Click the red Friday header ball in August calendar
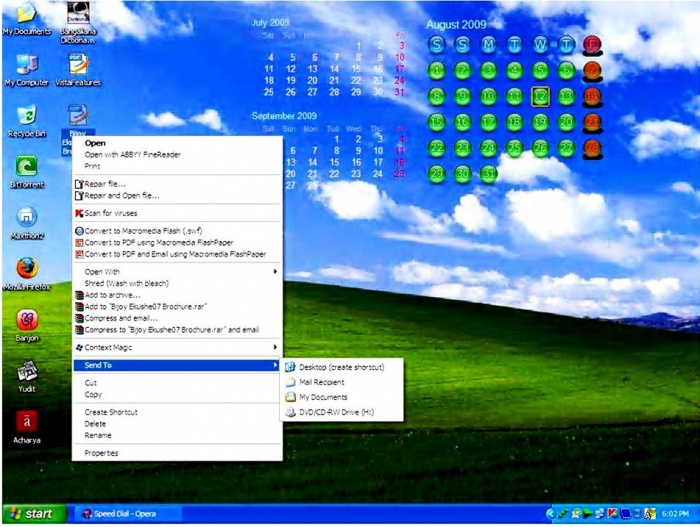This screenshot has height=527, width=700. pos(592,44)
